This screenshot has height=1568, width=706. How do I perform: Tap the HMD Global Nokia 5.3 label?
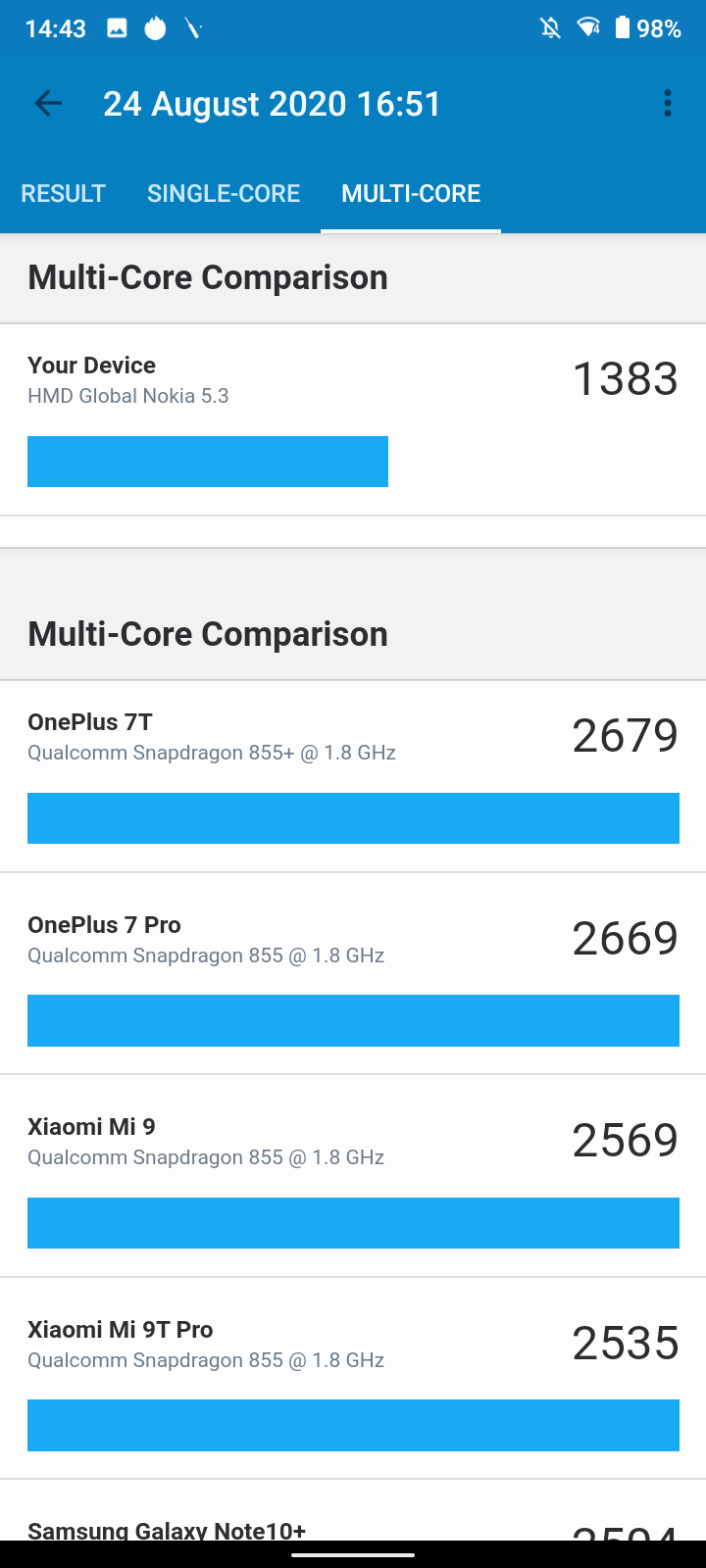[x=128, y=396]
